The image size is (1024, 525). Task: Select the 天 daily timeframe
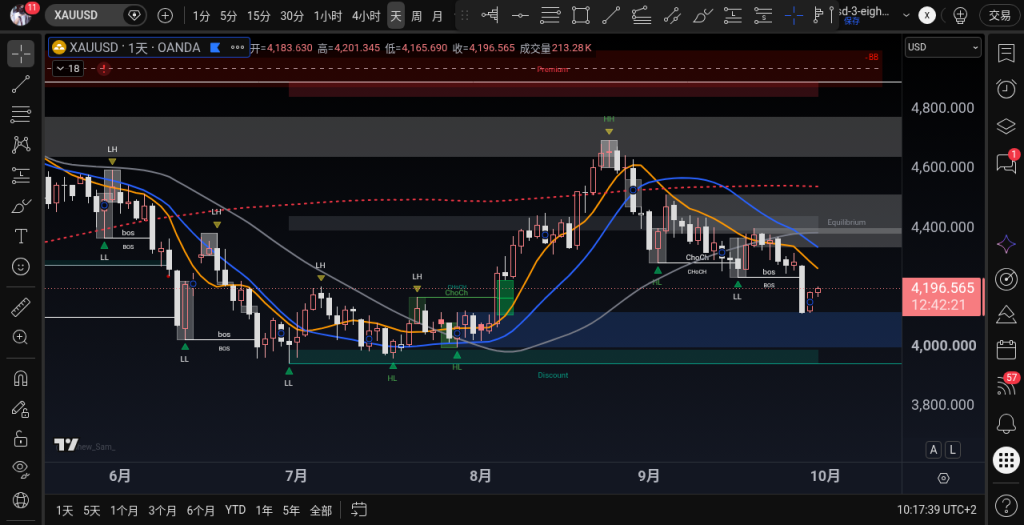396,16
